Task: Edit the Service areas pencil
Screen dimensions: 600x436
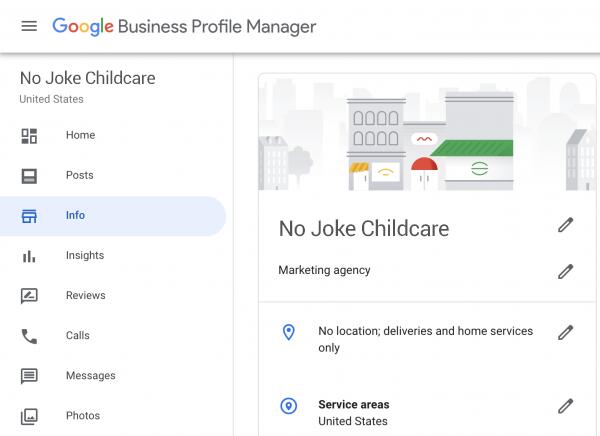Action: coord(565,406)
